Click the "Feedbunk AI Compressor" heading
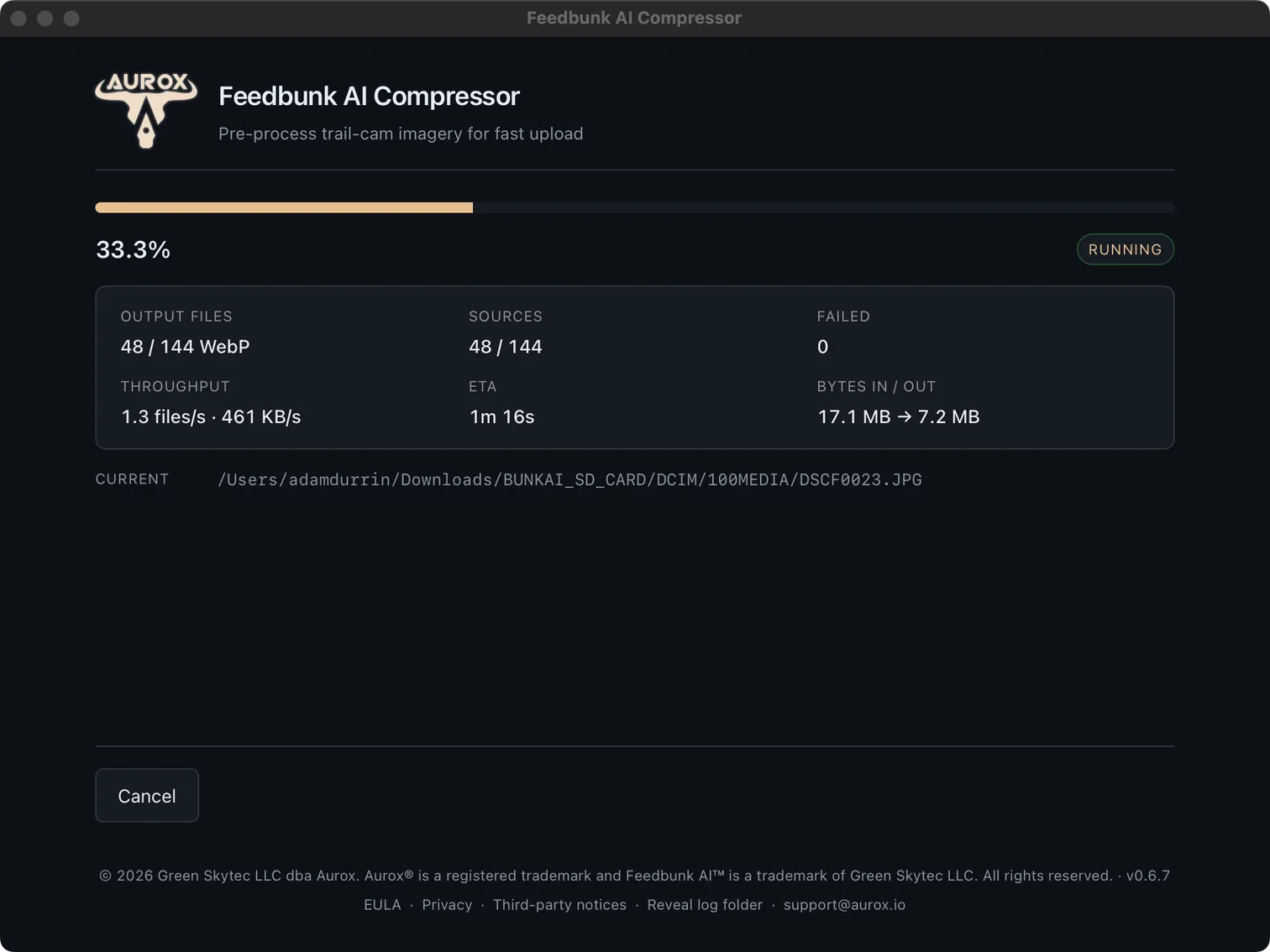The image size is (1270, 952). tap(369, 96)
